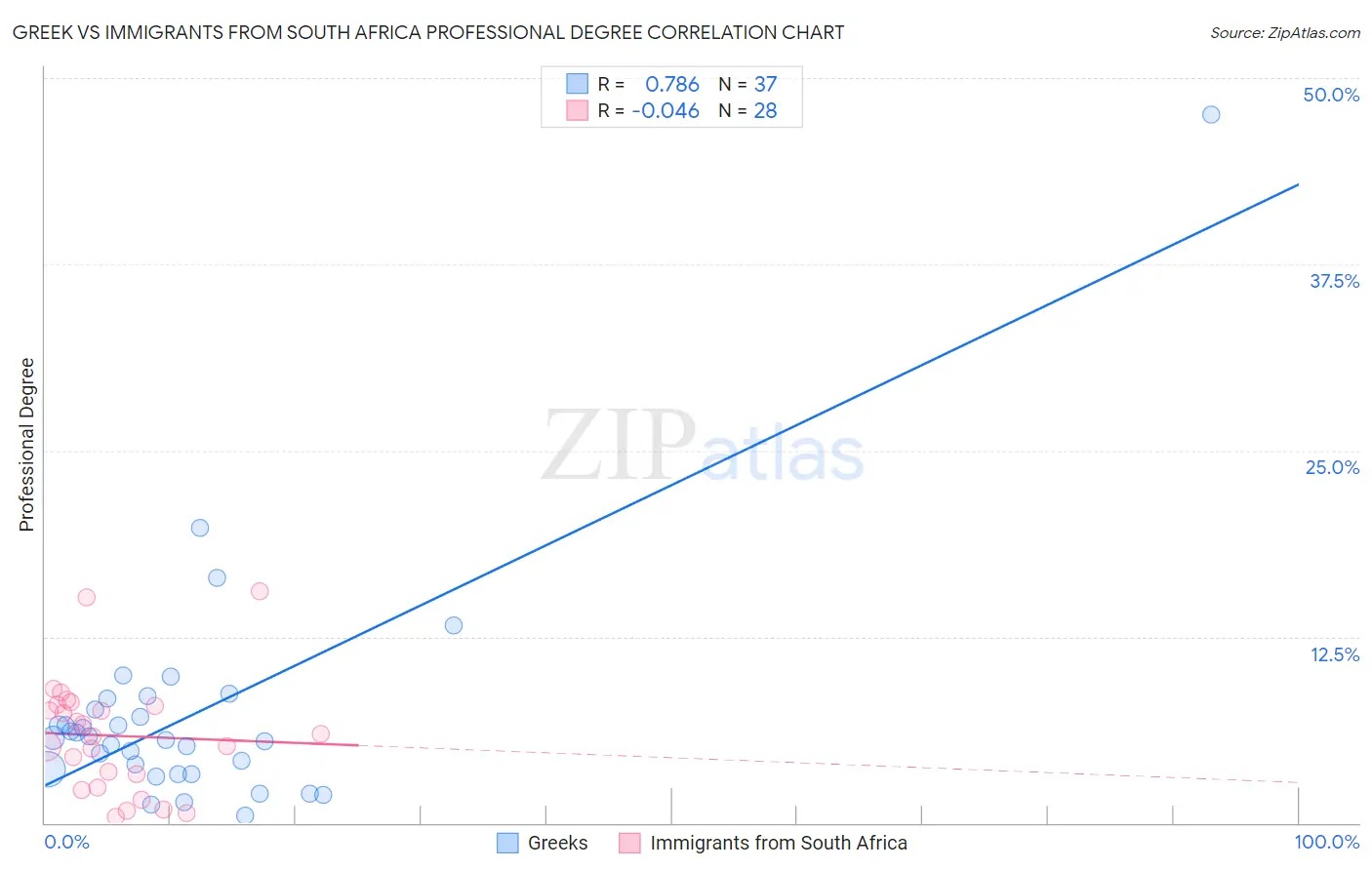Click the Professional Degree y-axis label
Image resolution: width=1372 pixels, height=870 pixels.
click(26, 445)
